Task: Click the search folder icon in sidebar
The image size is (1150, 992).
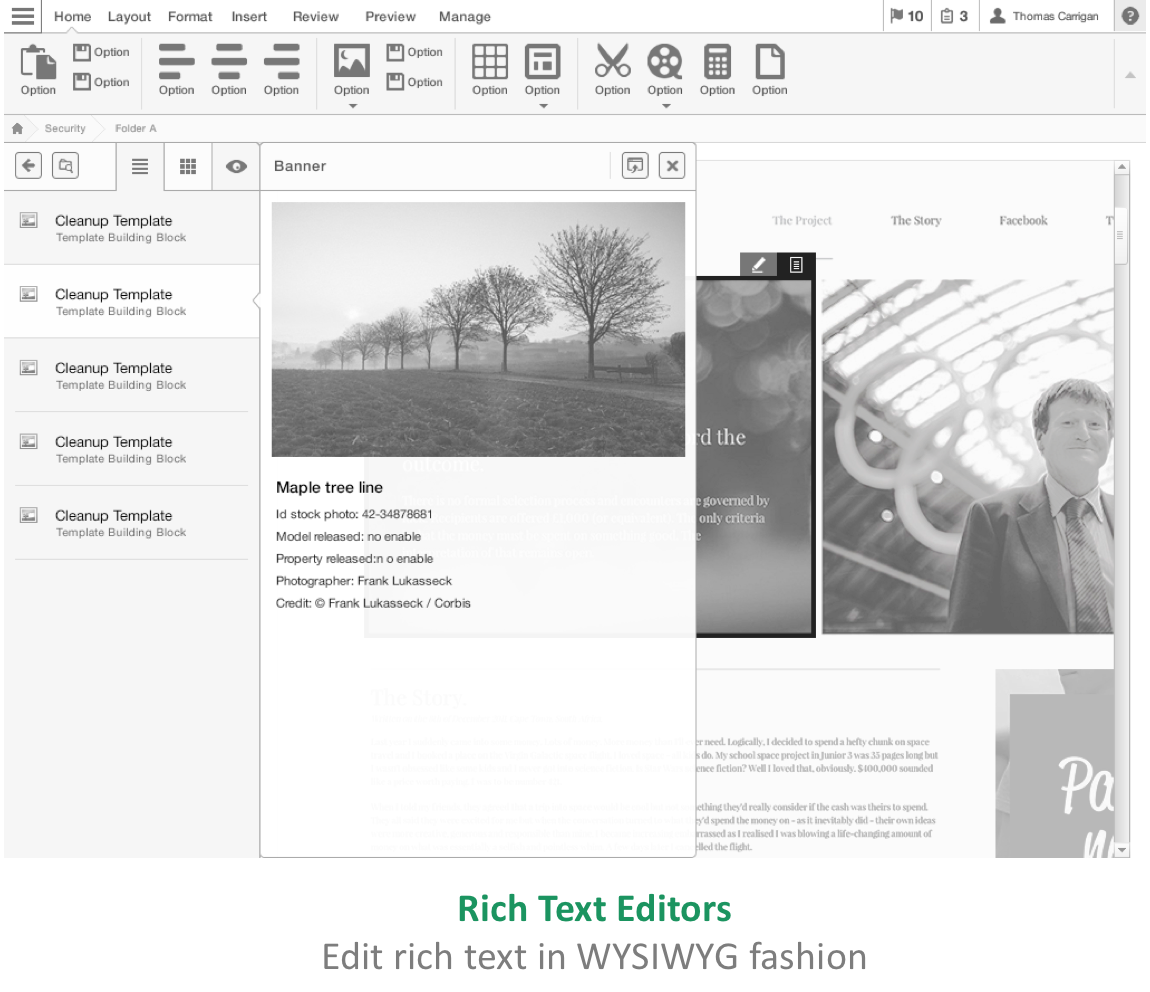Action: 66,166
